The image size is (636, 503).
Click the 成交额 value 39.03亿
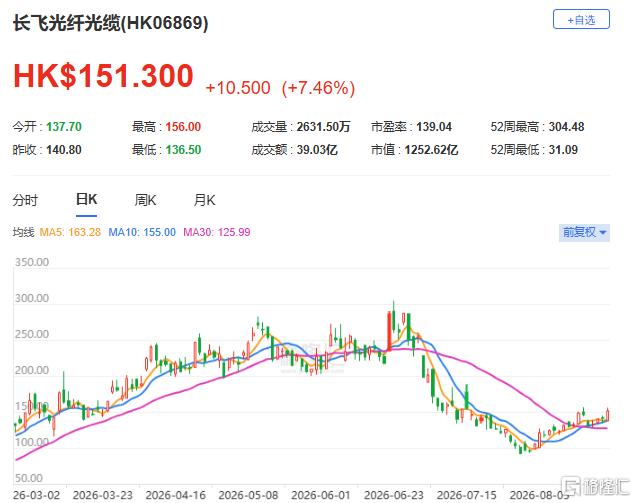317,150
